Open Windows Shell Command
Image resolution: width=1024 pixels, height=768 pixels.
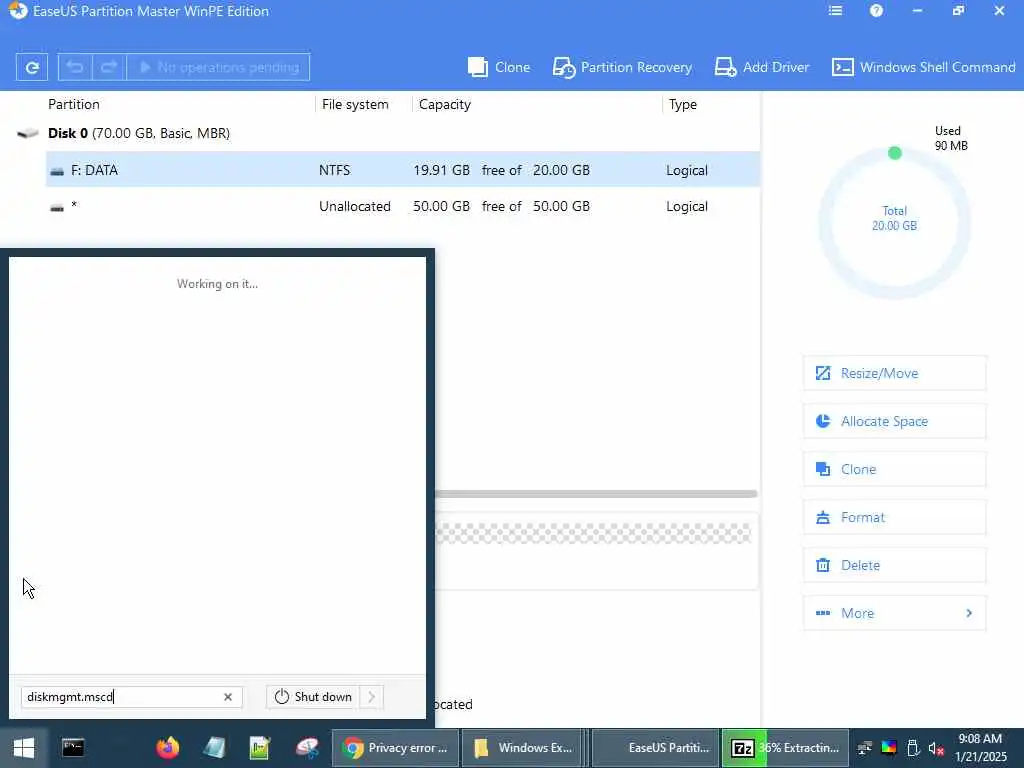[923, 67]
